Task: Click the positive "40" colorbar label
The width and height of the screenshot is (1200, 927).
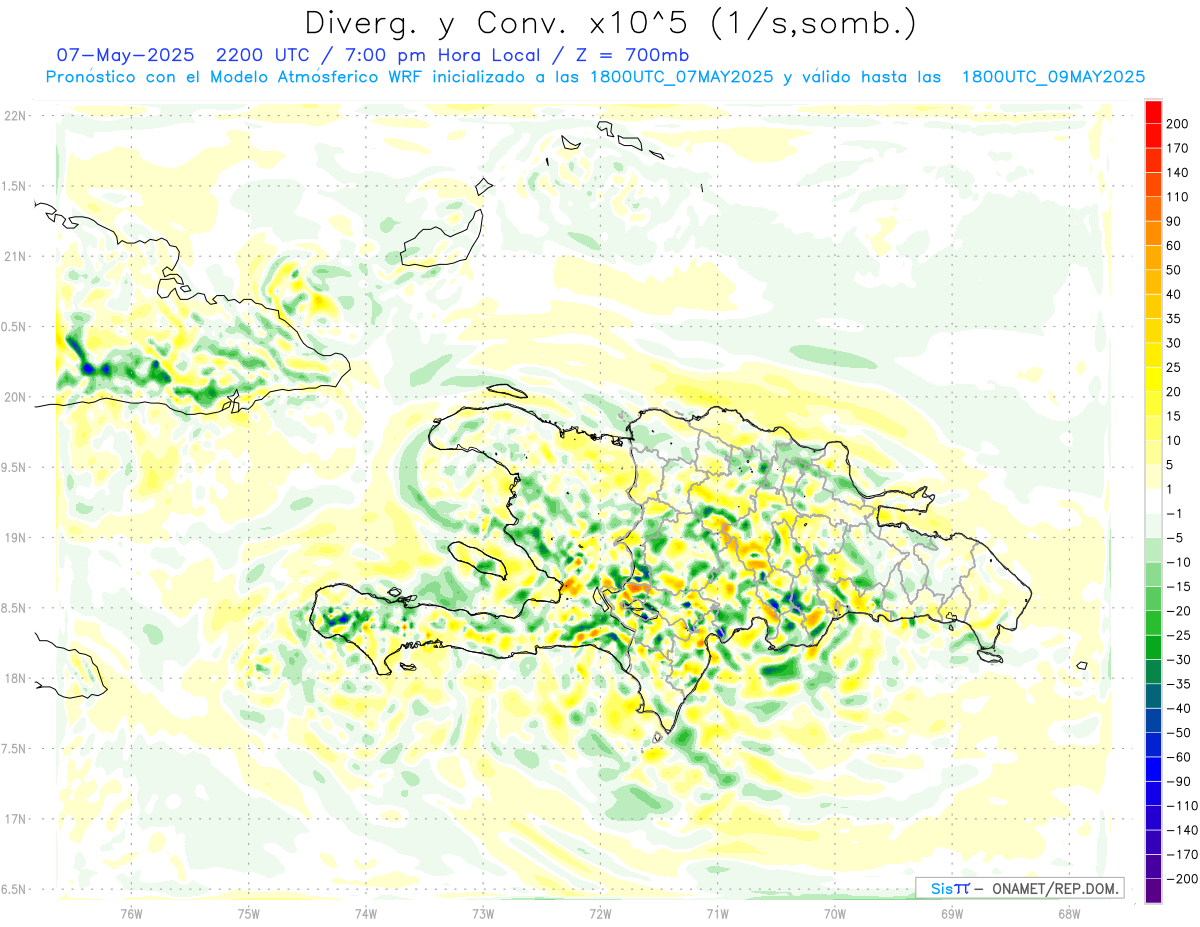Action: point(1174,294)
